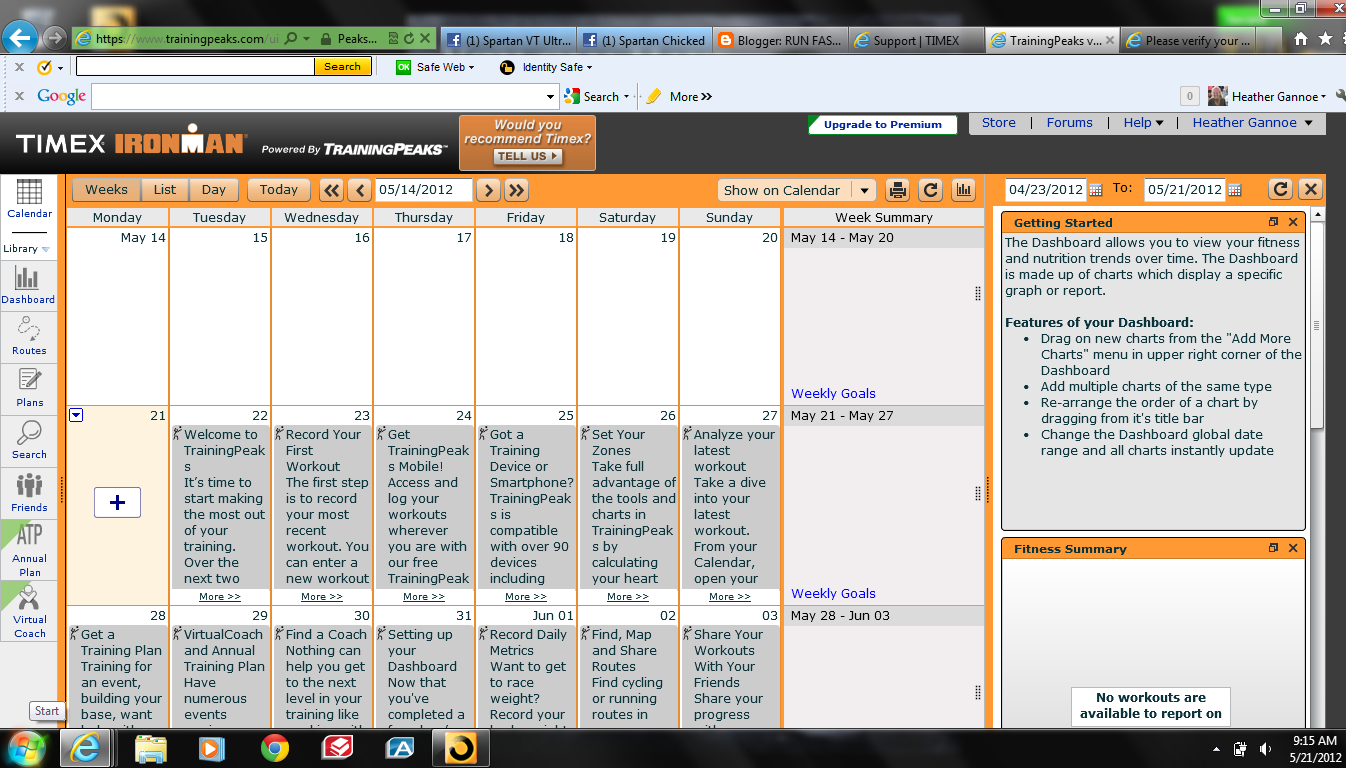Open the Search sidebar icon
The height and width of the screenshot is (770, 1346).
29,439
